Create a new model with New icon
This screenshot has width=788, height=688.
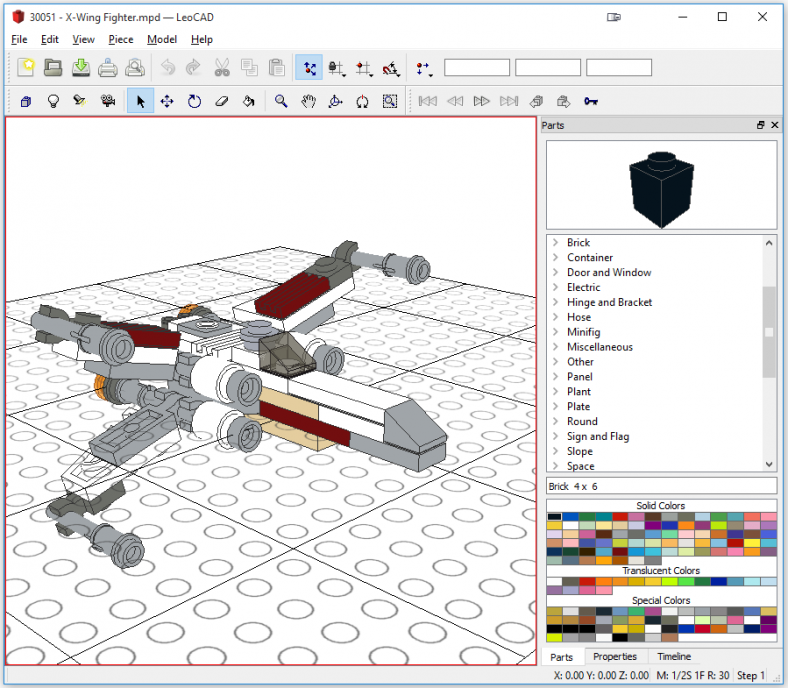tap(26, 67)
